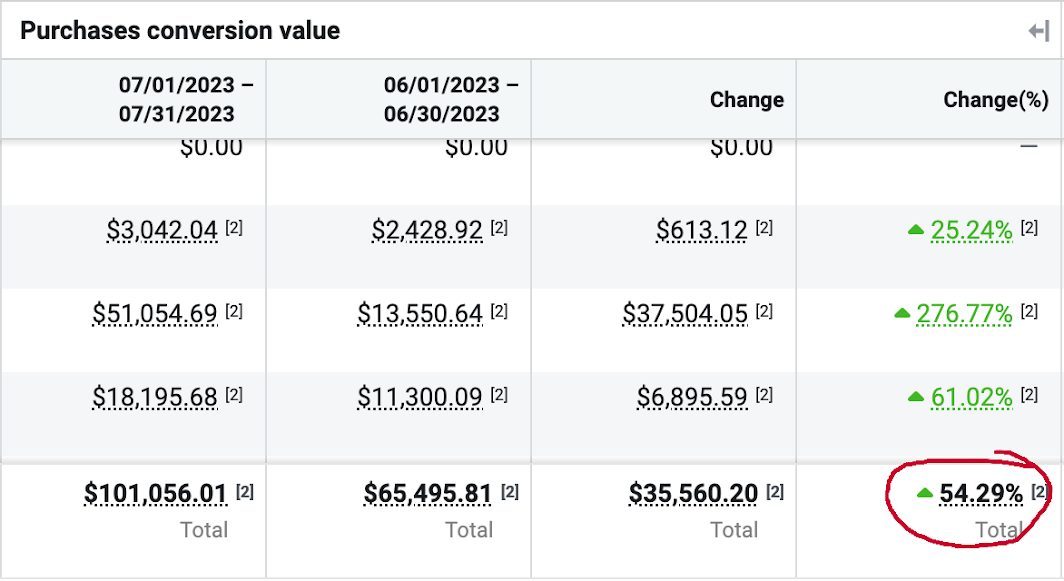
Task: Select the 06/01/2023 – 06/30/2023 column header
Action: tap(451, 99)
